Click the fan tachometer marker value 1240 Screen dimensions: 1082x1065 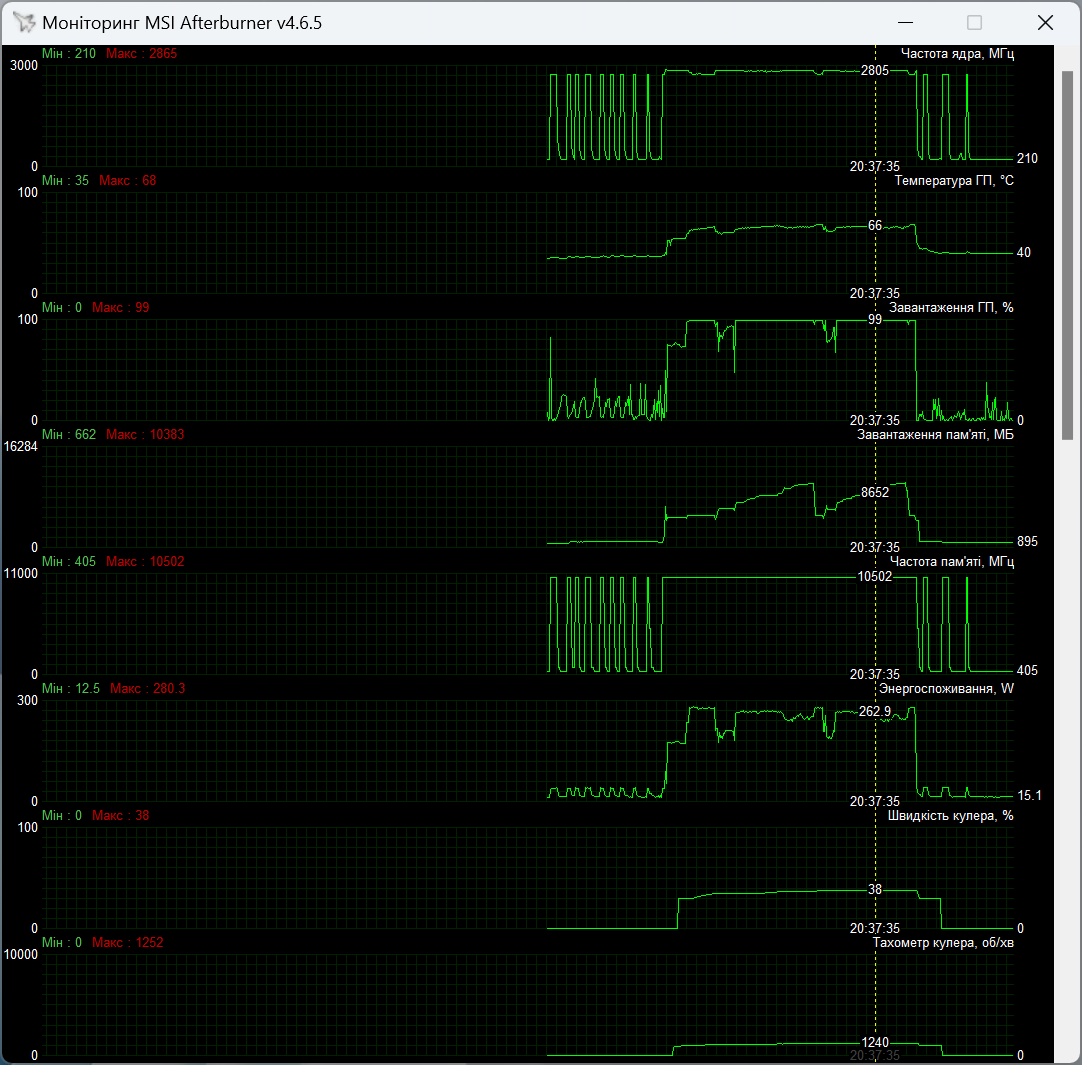point(874,1042)
